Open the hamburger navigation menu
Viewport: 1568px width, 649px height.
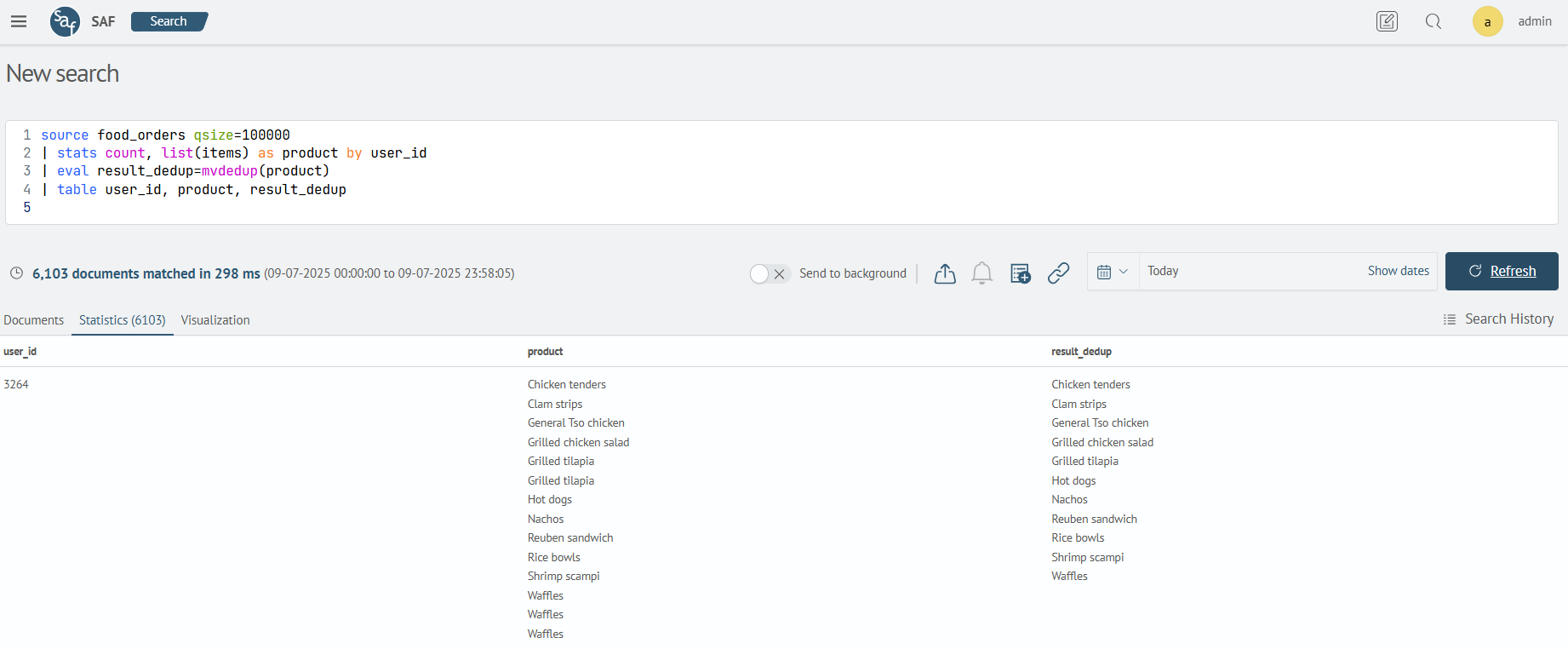(x=19, y=21)
